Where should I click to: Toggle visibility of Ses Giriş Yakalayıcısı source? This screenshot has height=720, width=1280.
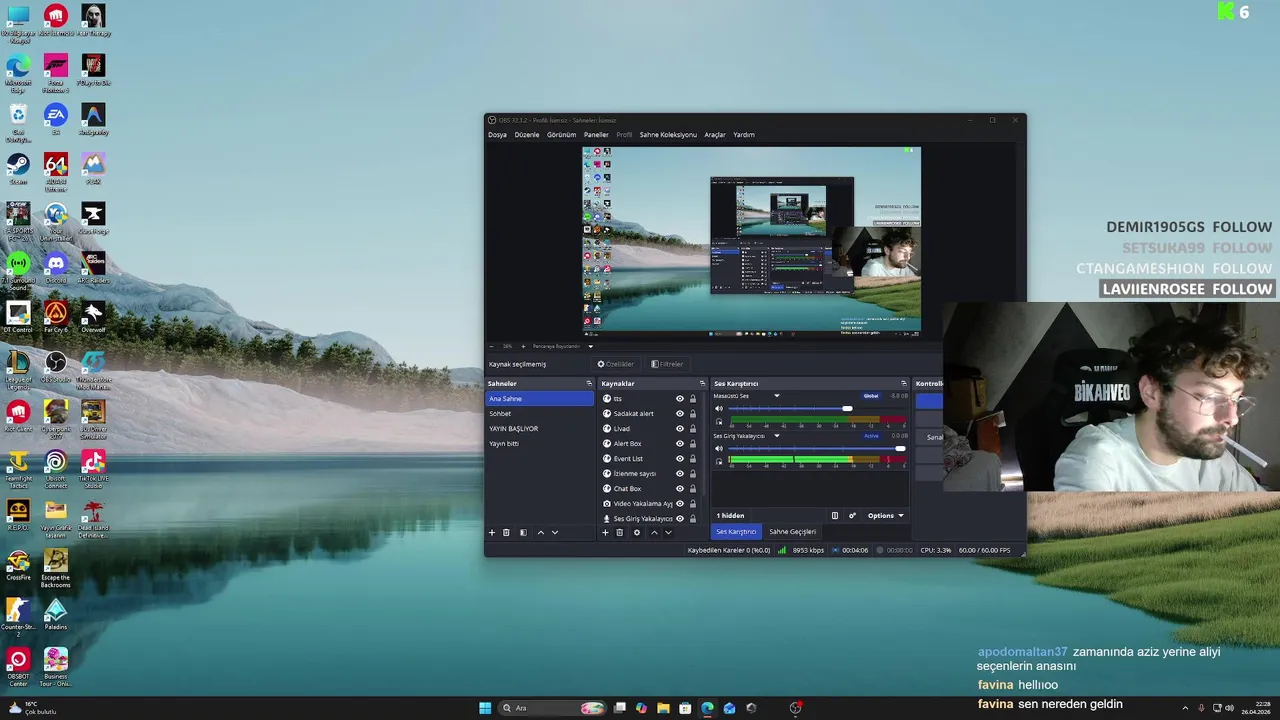coord(680,518)
